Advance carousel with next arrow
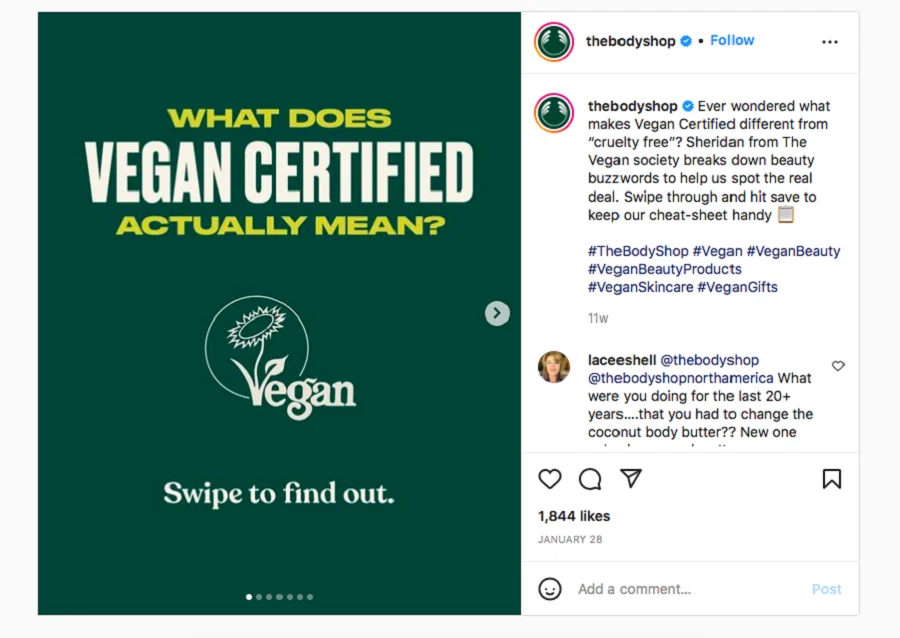The width and height of the screenshot is (900, 638). coord(497,313)
